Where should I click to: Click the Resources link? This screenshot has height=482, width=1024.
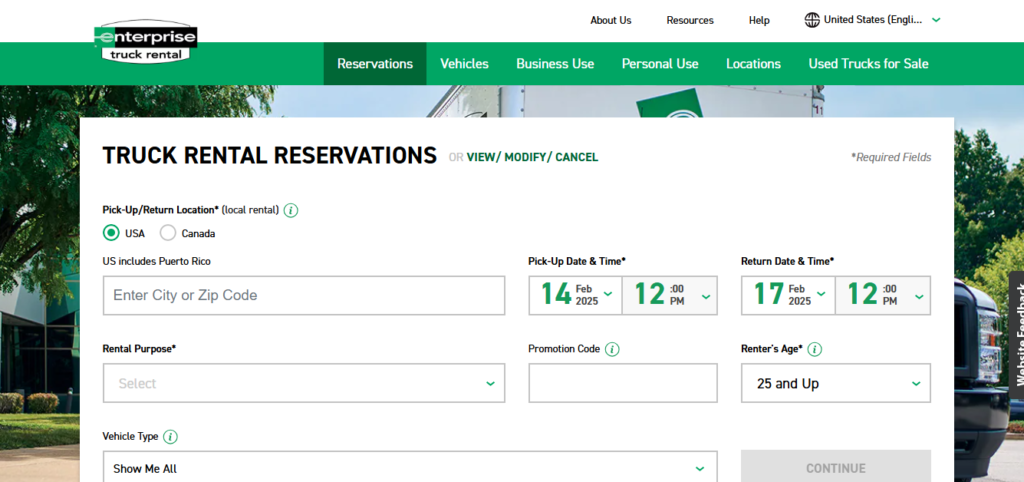(690, 20)
